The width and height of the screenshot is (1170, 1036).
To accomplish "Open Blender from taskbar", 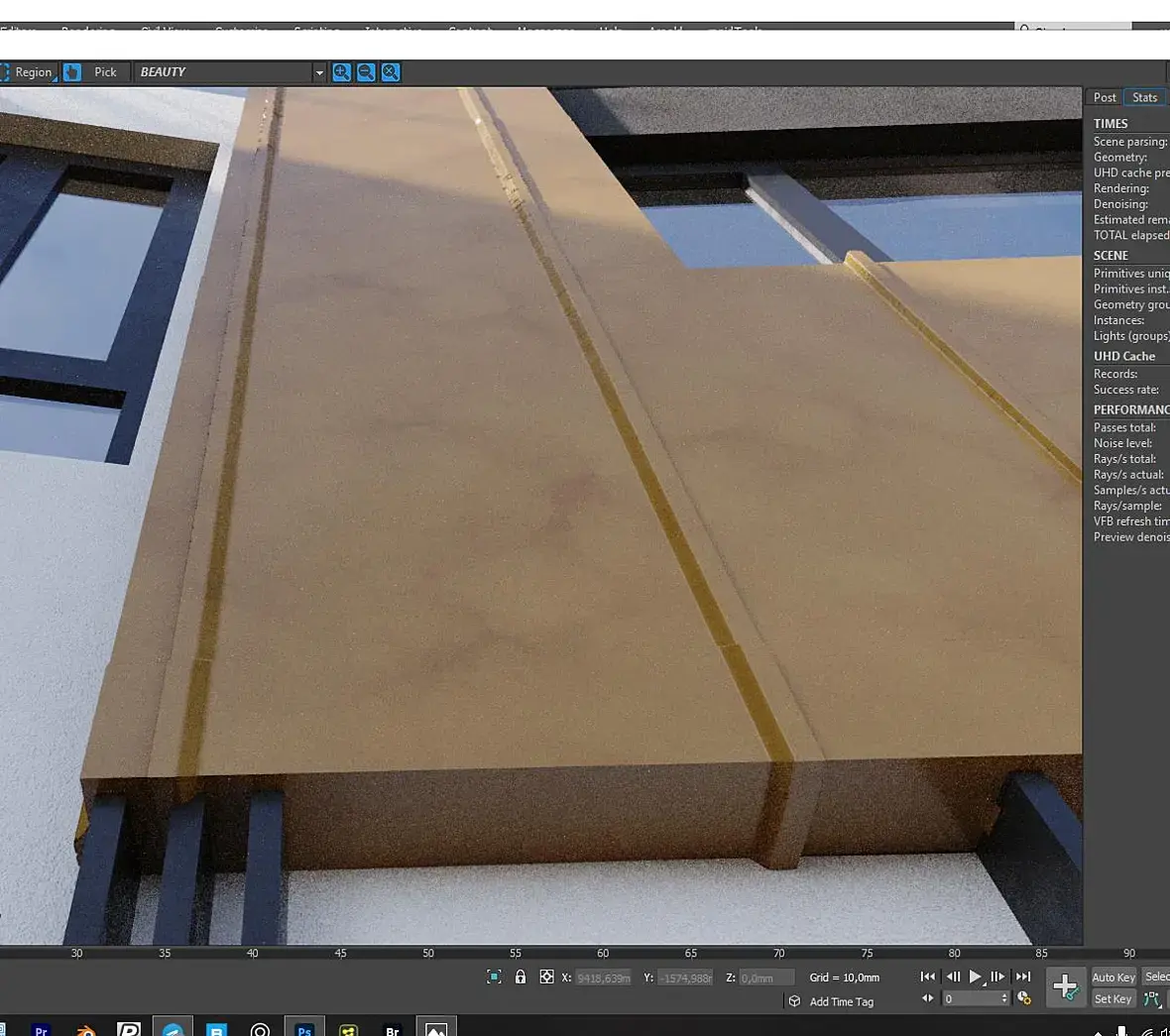I will 86,1029.
